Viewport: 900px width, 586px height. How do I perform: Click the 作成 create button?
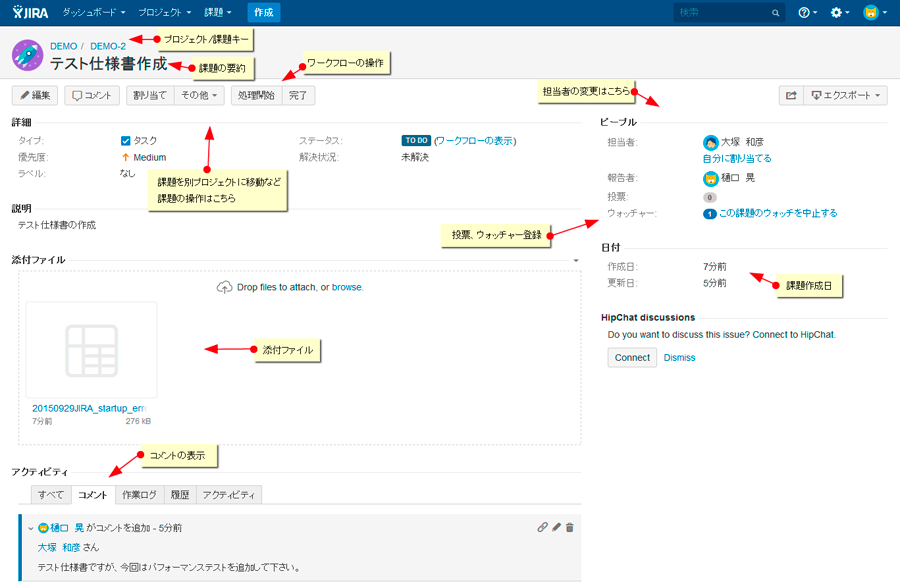263,12
